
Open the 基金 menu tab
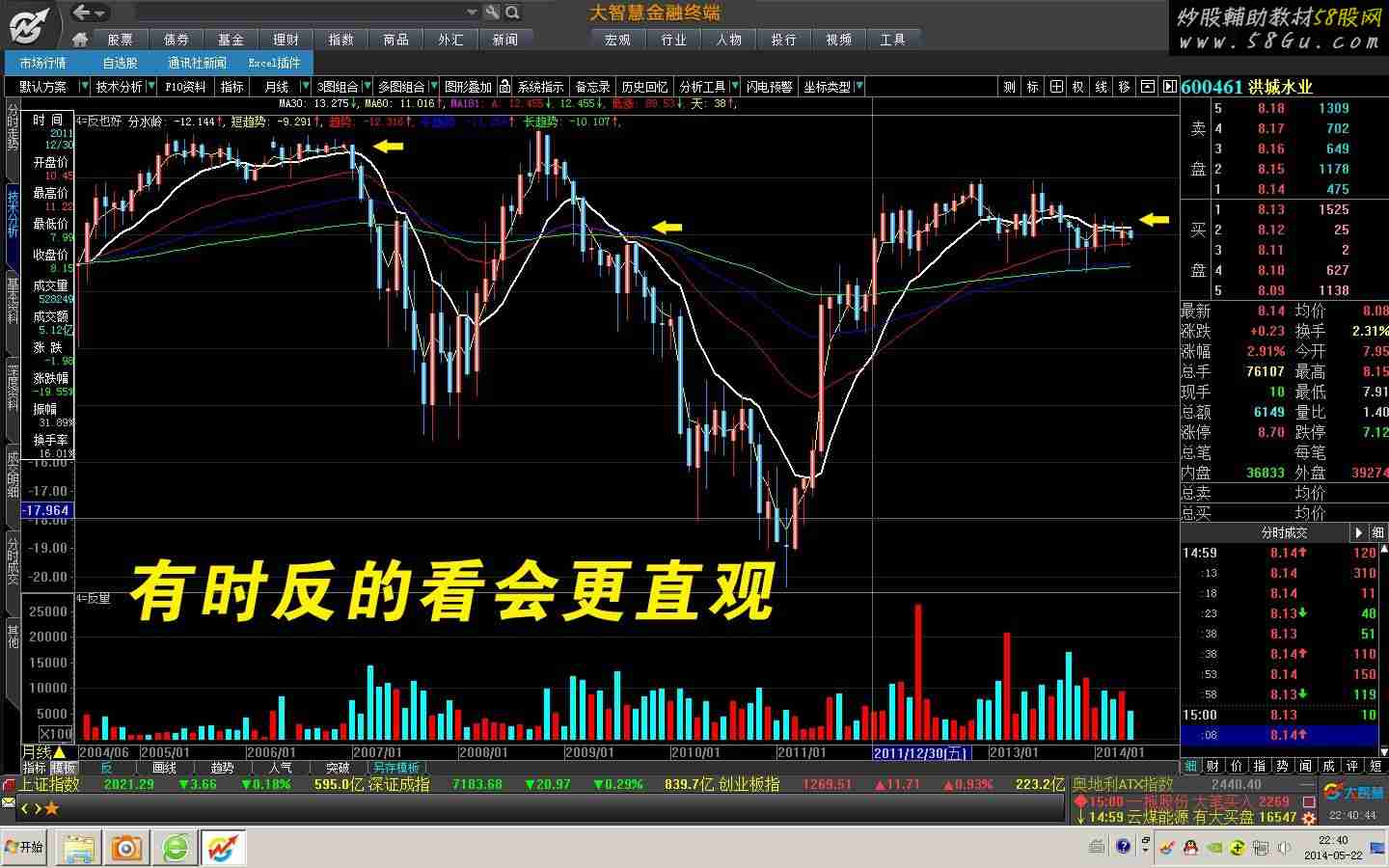coord(231,40)
